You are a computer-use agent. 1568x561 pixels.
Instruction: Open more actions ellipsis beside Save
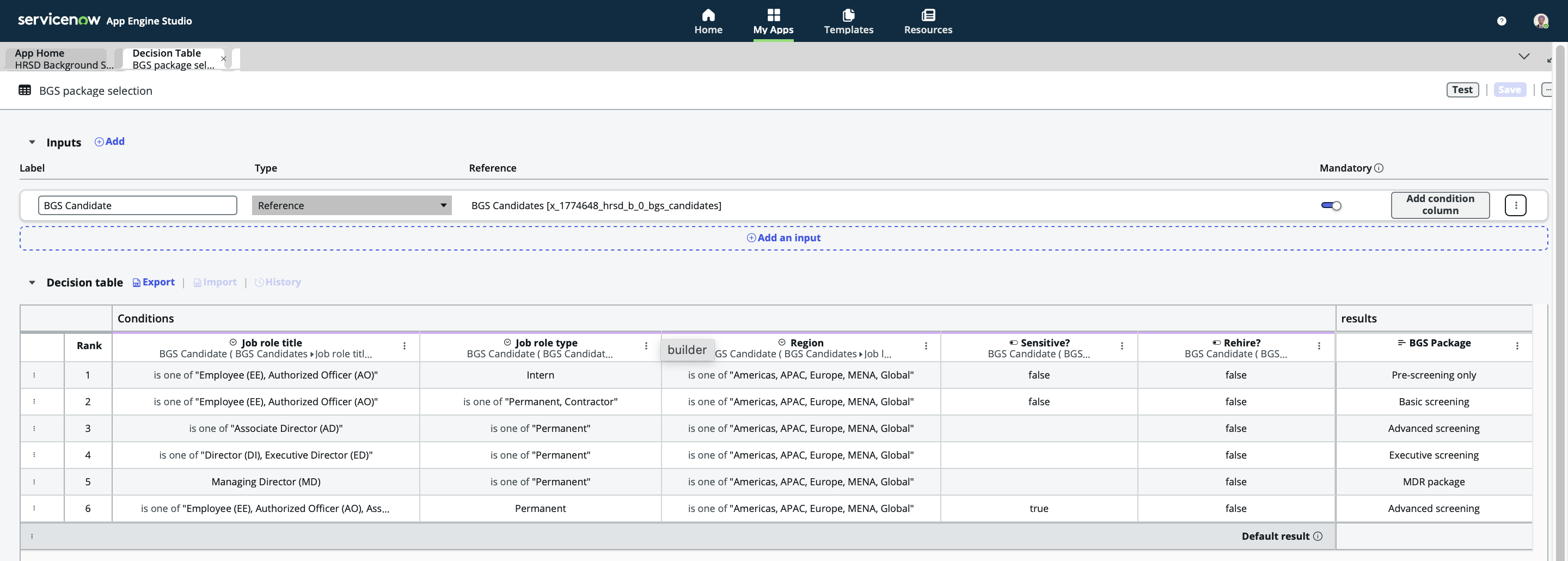point(1547,89)
